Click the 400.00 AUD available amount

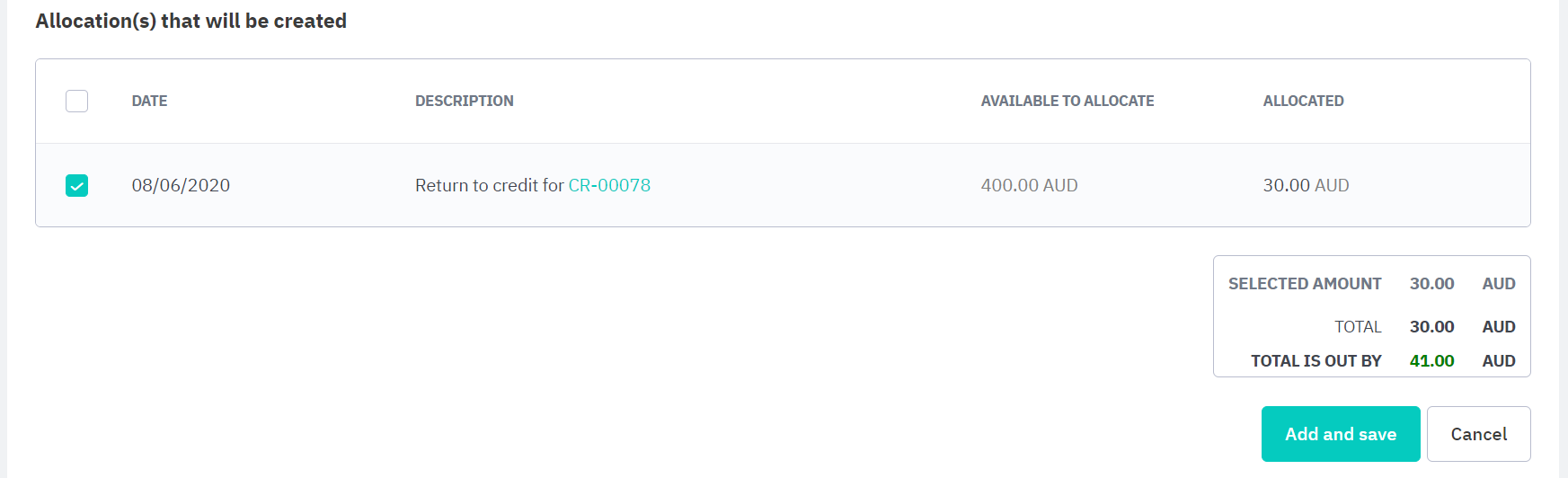click(1029, 185)
